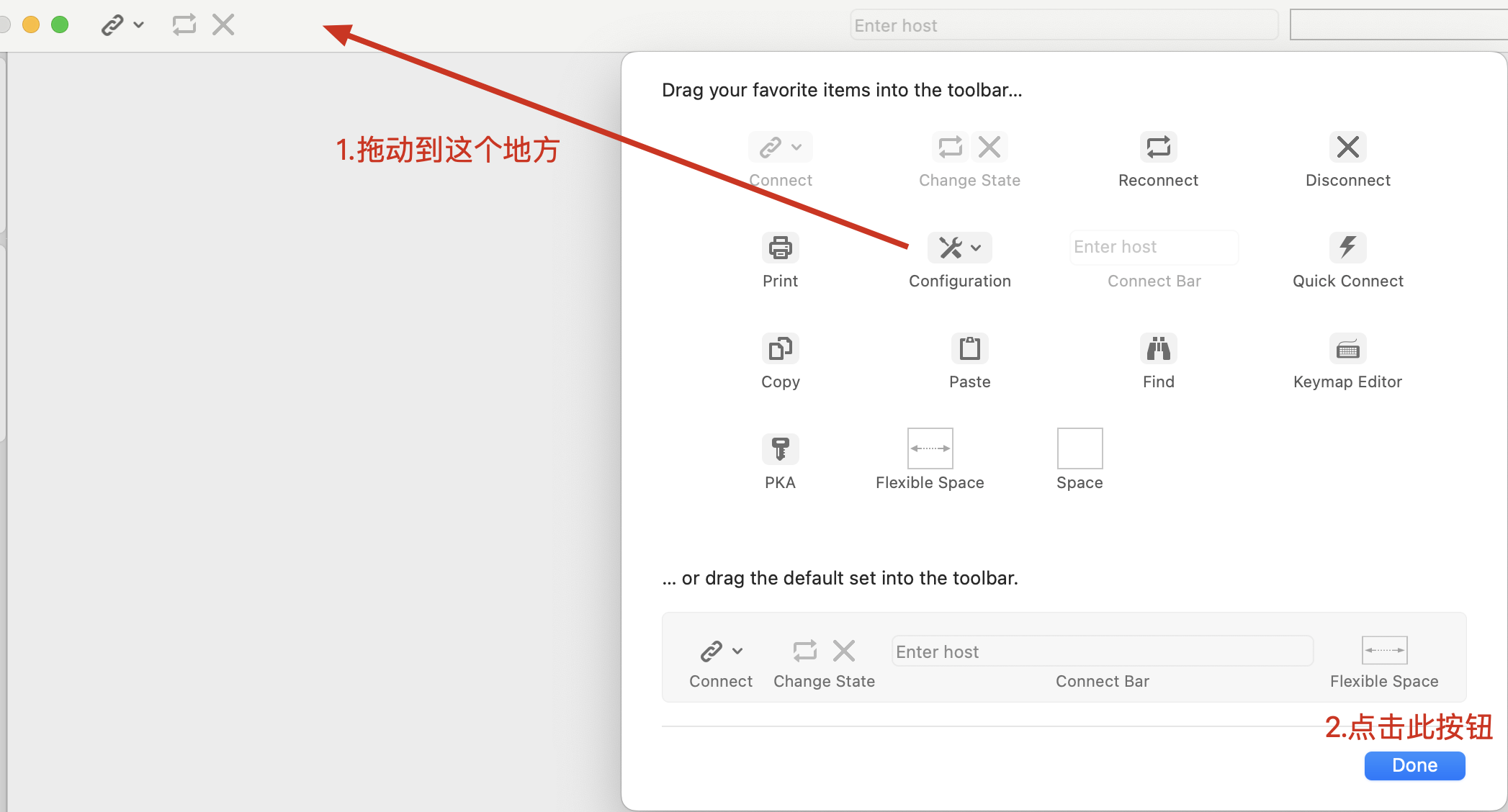Click the Reconnect icon in the palette
This screenshot has height=812, width=1508.
(1158, 148)
